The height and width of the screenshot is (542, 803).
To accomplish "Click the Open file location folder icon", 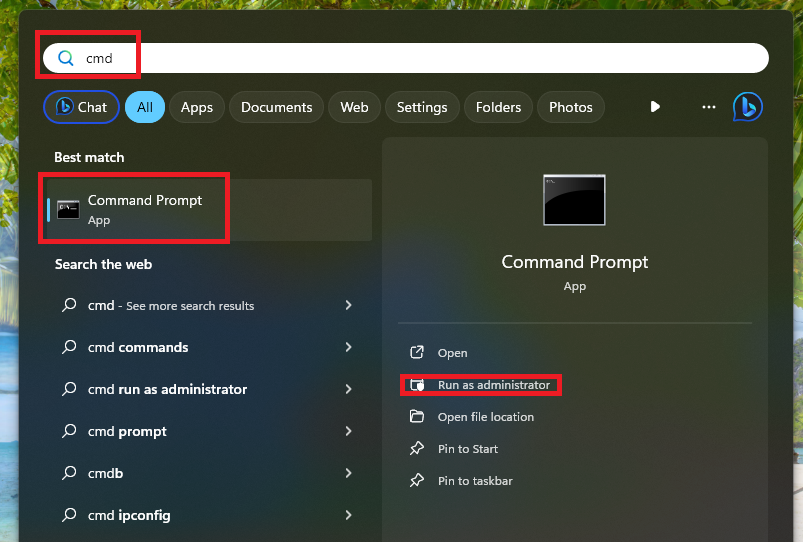I will (417, 417).
